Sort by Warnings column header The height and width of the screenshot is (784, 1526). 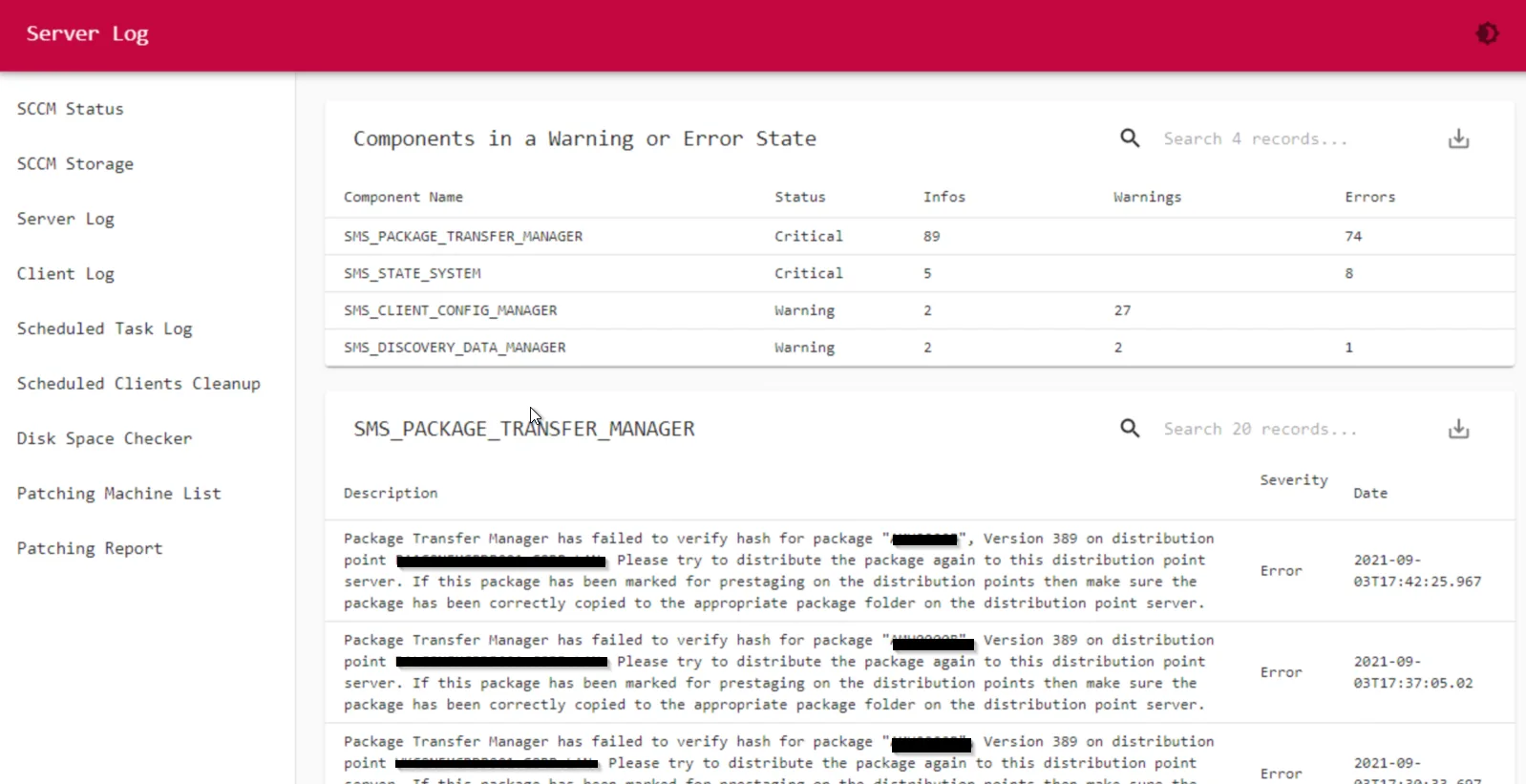pyautogui.click(x=1147, y=197)
